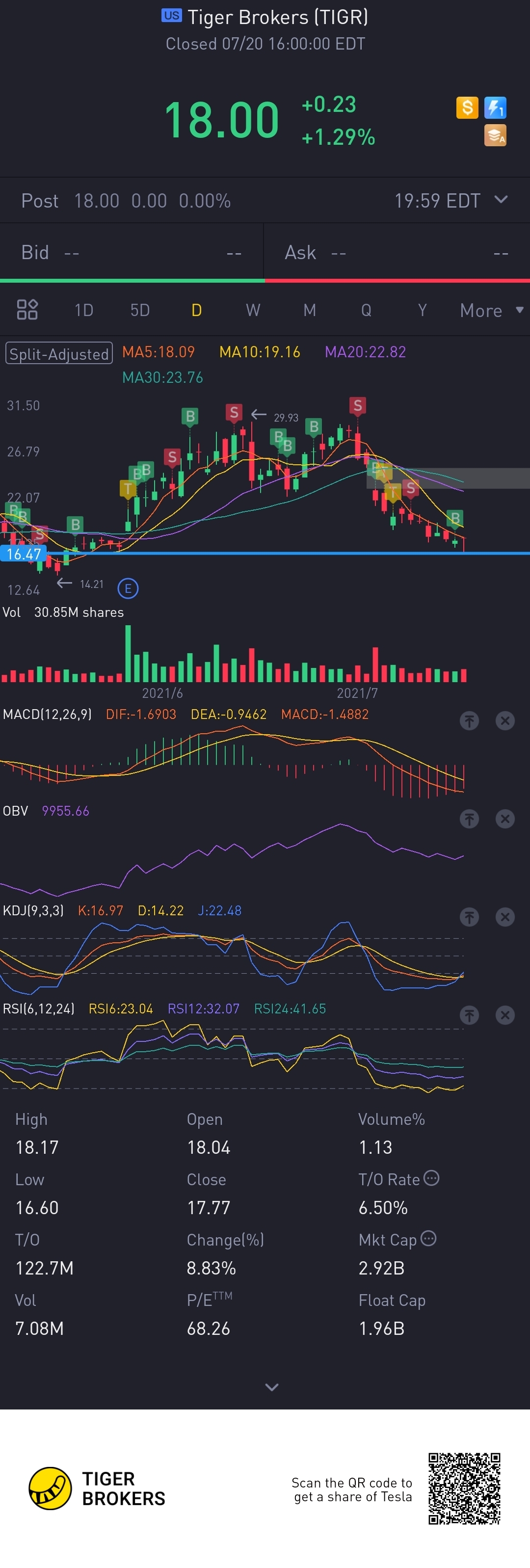Tap the MA10:19.16 indicator label
The width and height of the screenshot is (530, 1568).
[x=260, y=352]
